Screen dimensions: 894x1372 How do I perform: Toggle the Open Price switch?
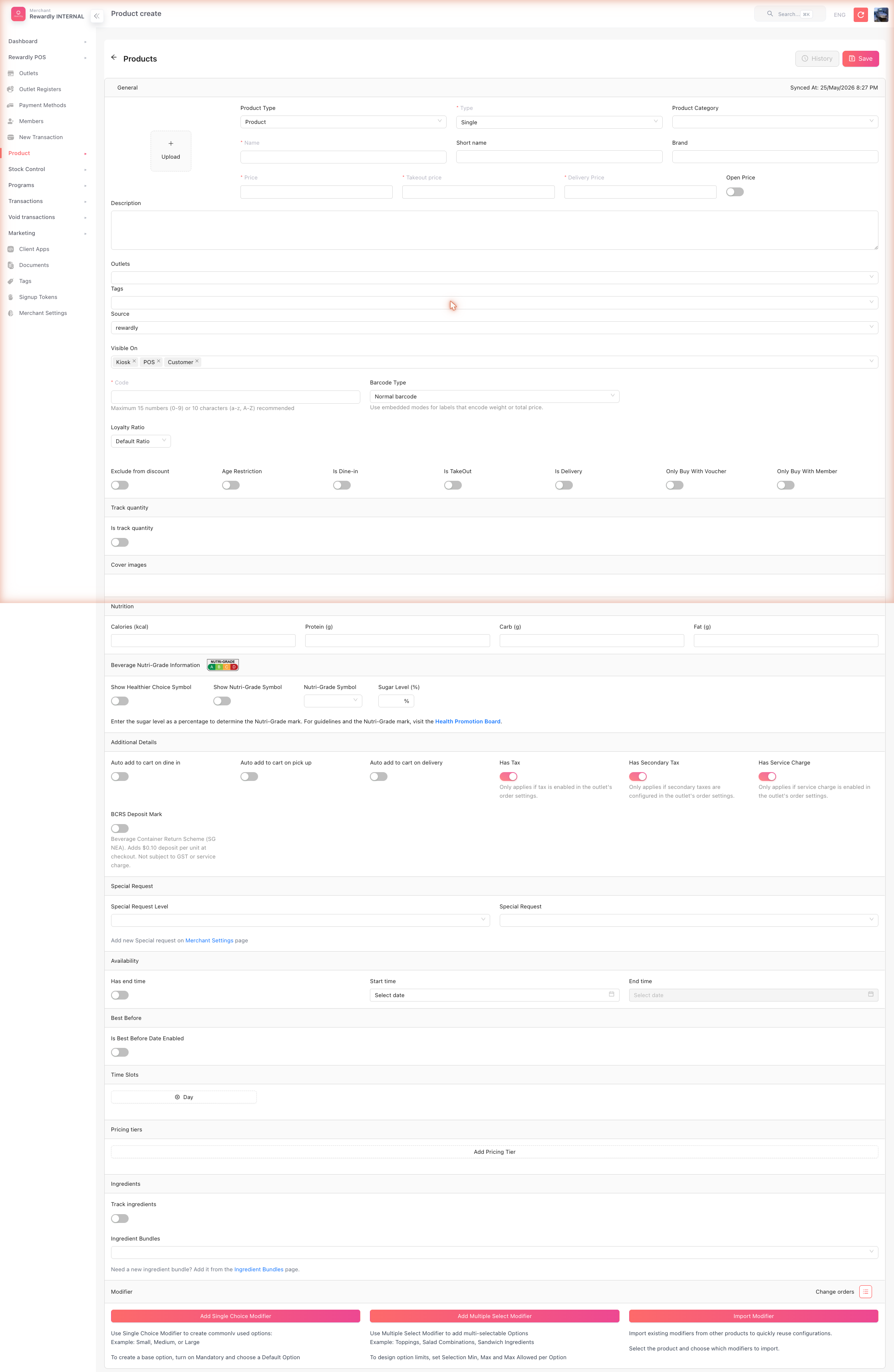pyautogui.click(x=735, y=192)
